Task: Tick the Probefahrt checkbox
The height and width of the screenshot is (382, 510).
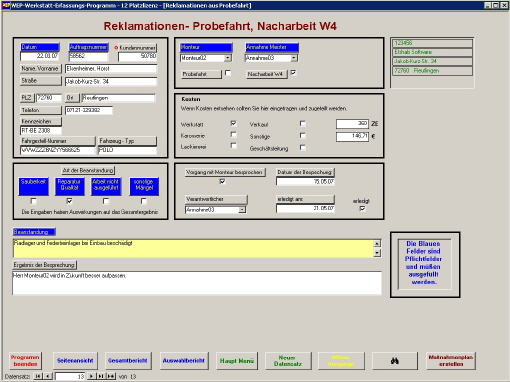Action: pyautogui.click(x=228, y=73)
